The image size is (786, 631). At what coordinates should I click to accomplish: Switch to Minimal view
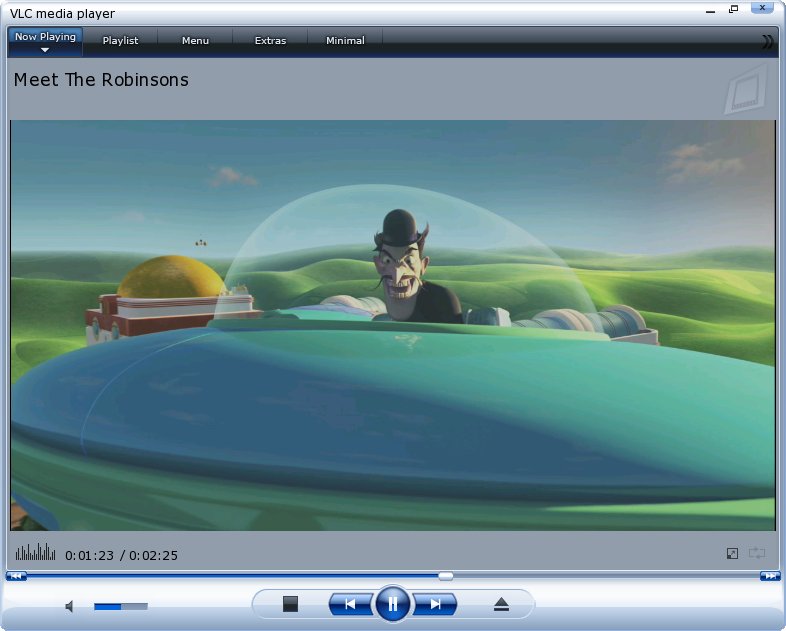pyautogui.click(x=345, y=41)
